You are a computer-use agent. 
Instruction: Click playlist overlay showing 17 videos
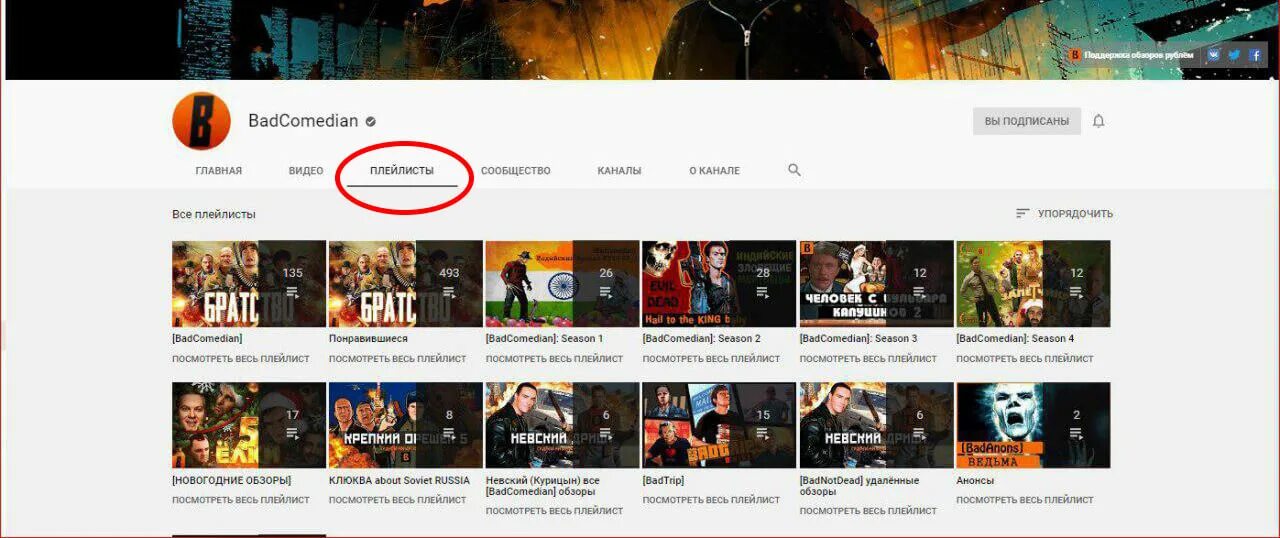(x=293, y=425)
